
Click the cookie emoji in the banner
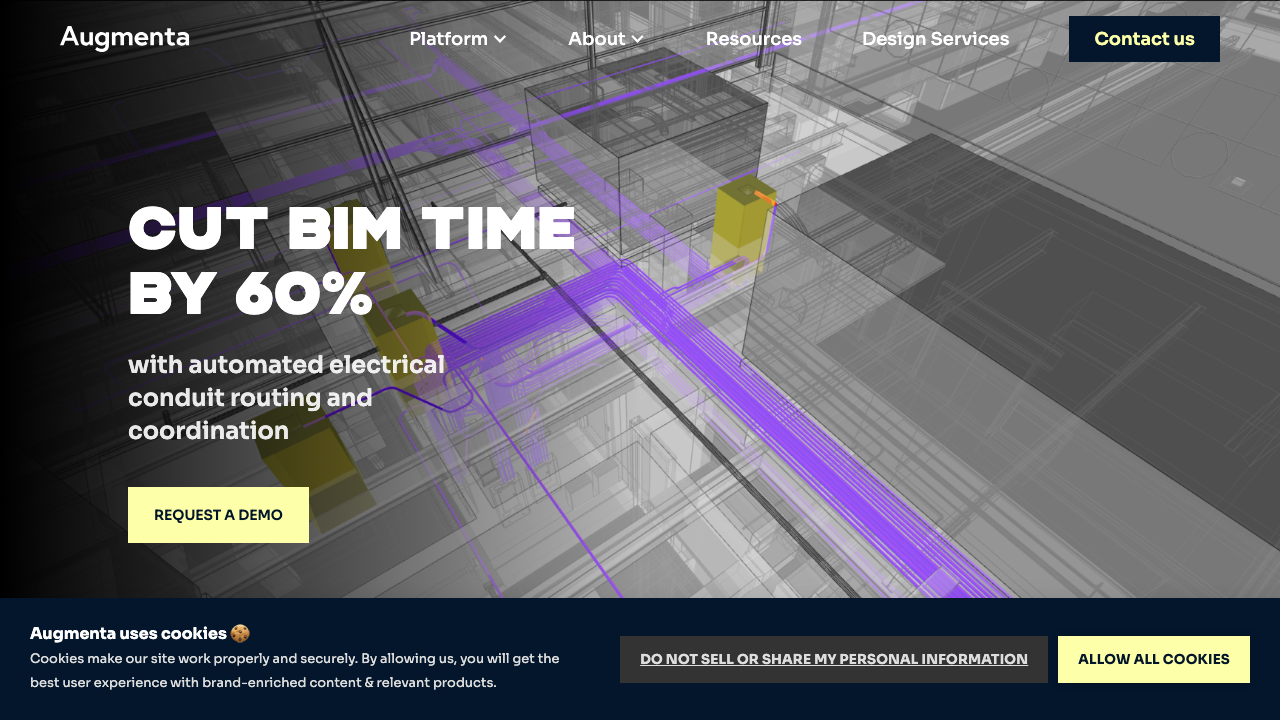[x=239, y=633]
